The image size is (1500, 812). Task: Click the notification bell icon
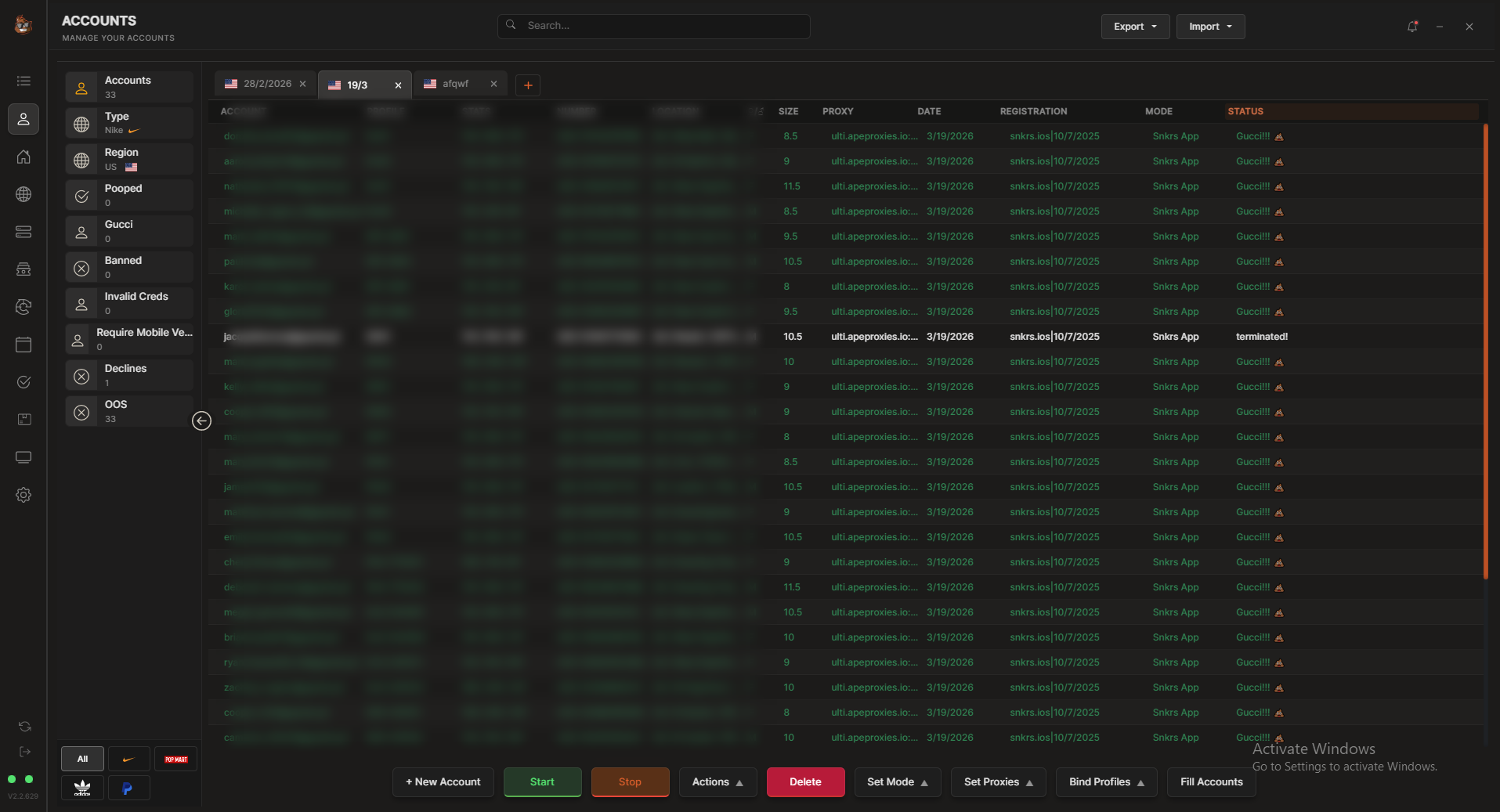pos(1412,27)
